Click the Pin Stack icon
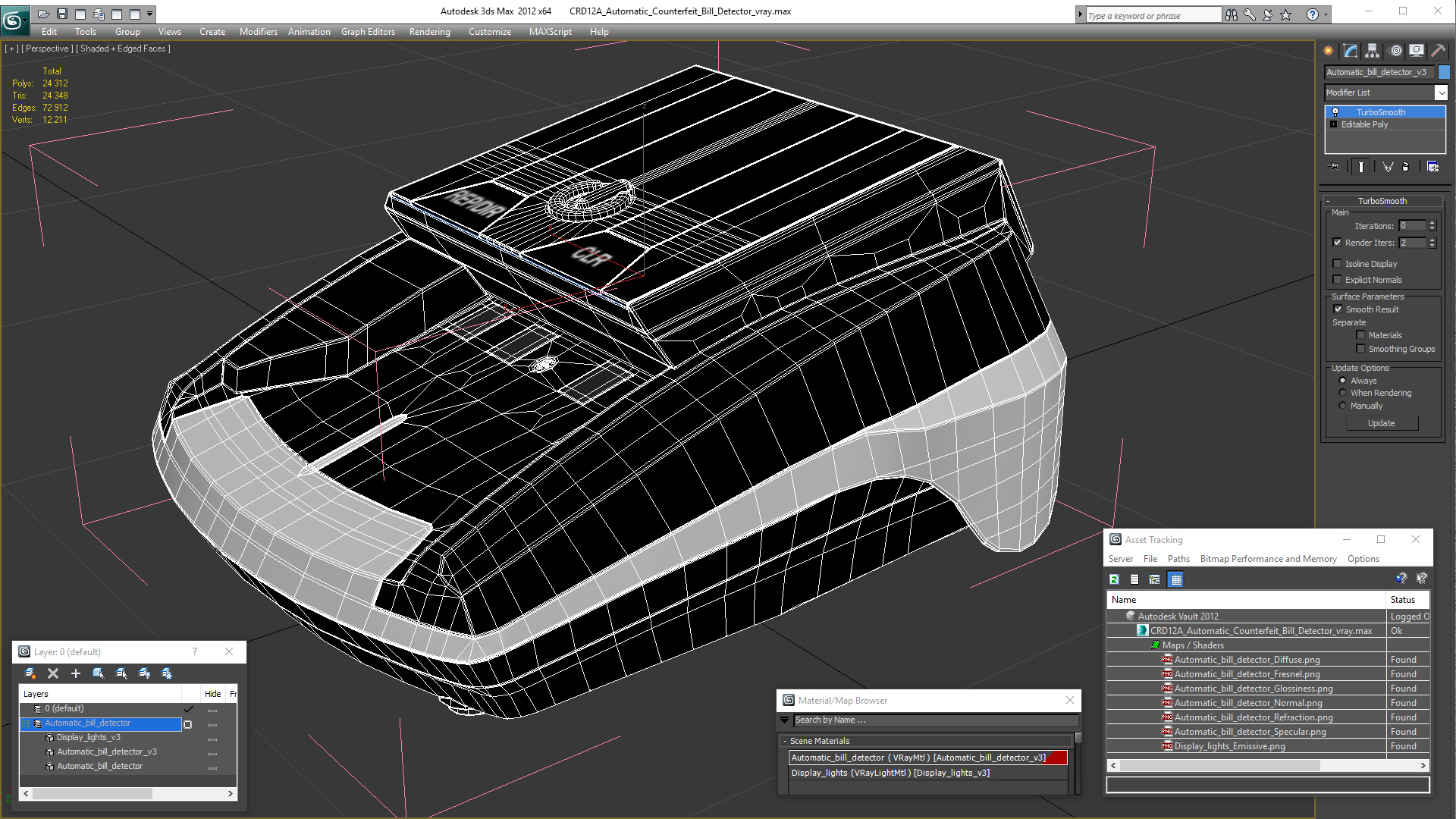 1335,167
